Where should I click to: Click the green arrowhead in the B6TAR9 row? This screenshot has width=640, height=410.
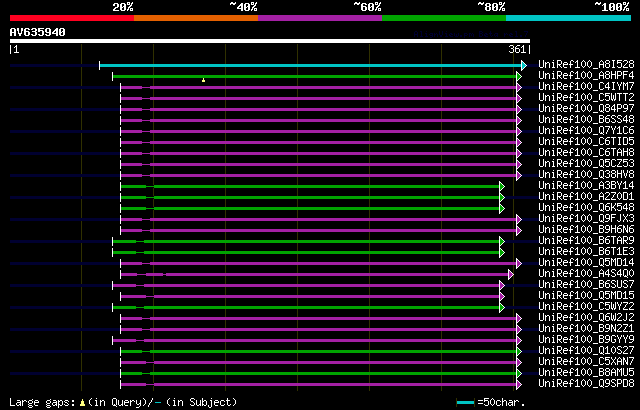pos(502,242)
